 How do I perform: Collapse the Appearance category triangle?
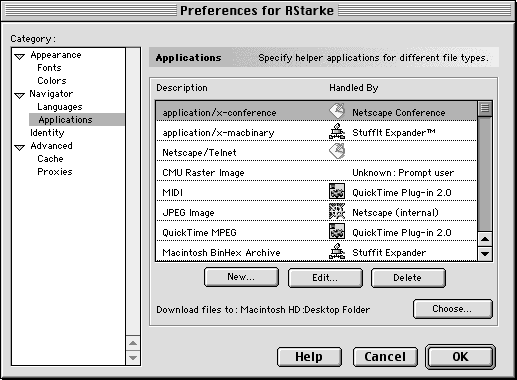pos(20,56)
